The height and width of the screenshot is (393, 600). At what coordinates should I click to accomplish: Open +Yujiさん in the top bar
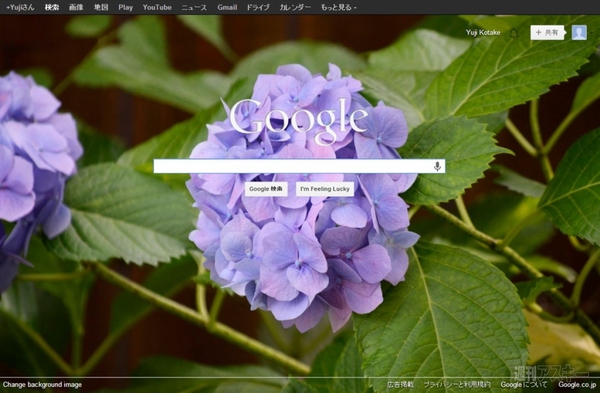(x=20, y=7)
